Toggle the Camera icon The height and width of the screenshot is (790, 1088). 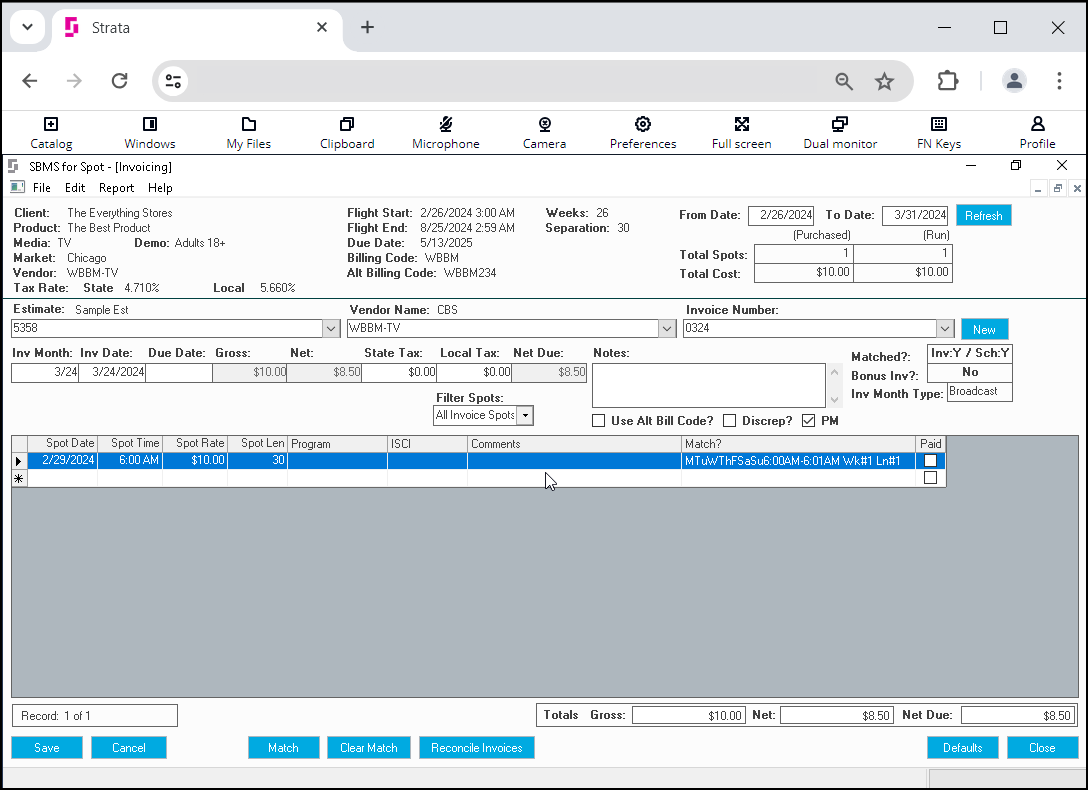point(544,132)
